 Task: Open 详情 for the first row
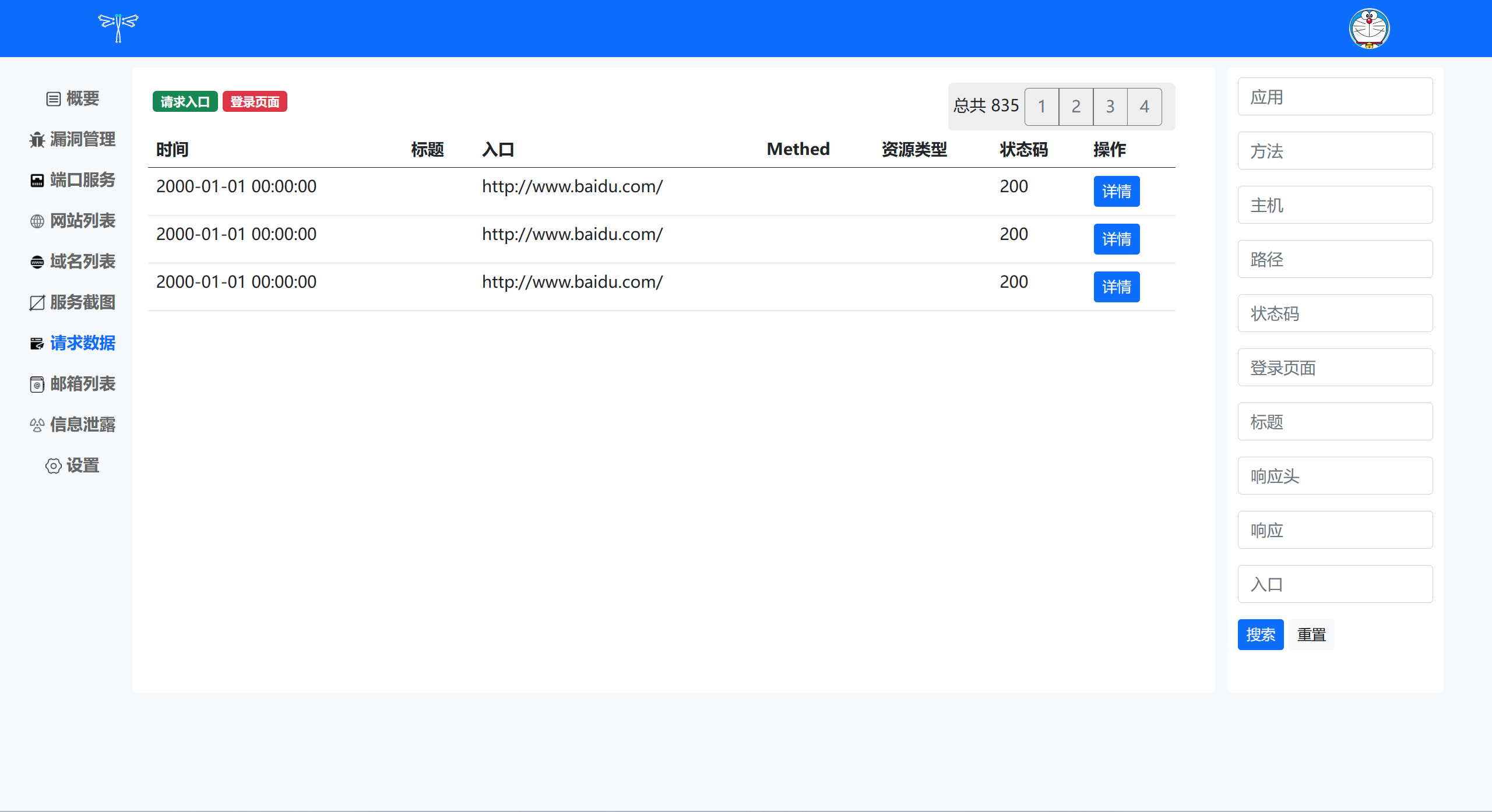1116,192
